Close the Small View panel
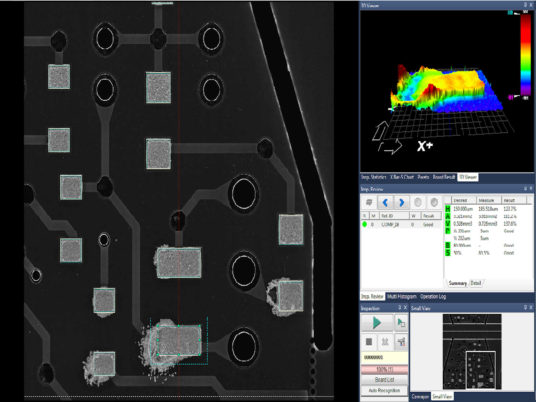536x402 pixels. 531,308
